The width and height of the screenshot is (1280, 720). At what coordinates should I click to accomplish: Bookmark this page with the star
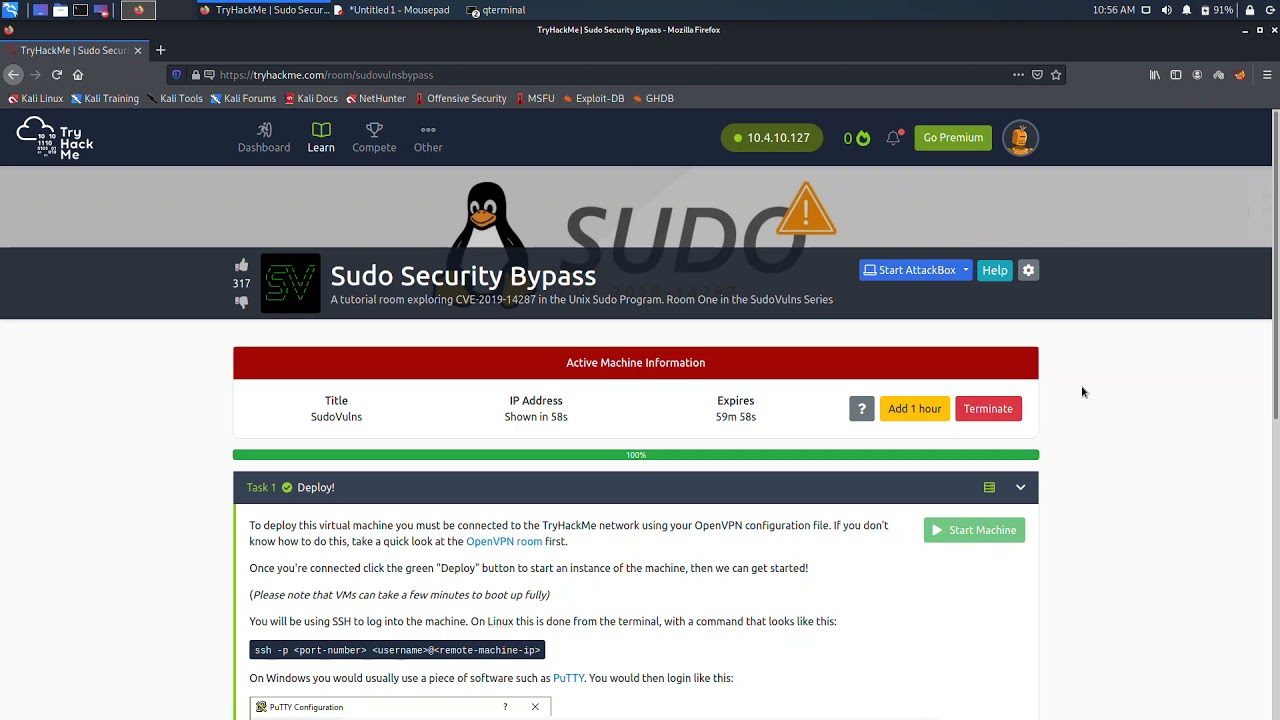[1055, 74]
